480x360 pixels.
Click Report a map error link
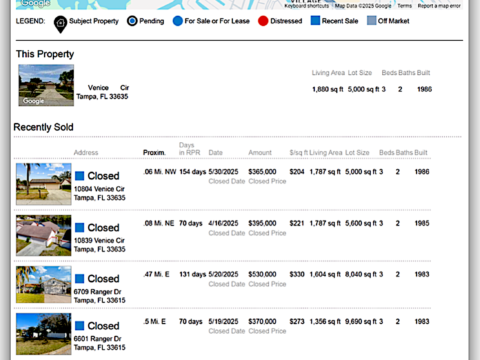[x=439, y=6]
